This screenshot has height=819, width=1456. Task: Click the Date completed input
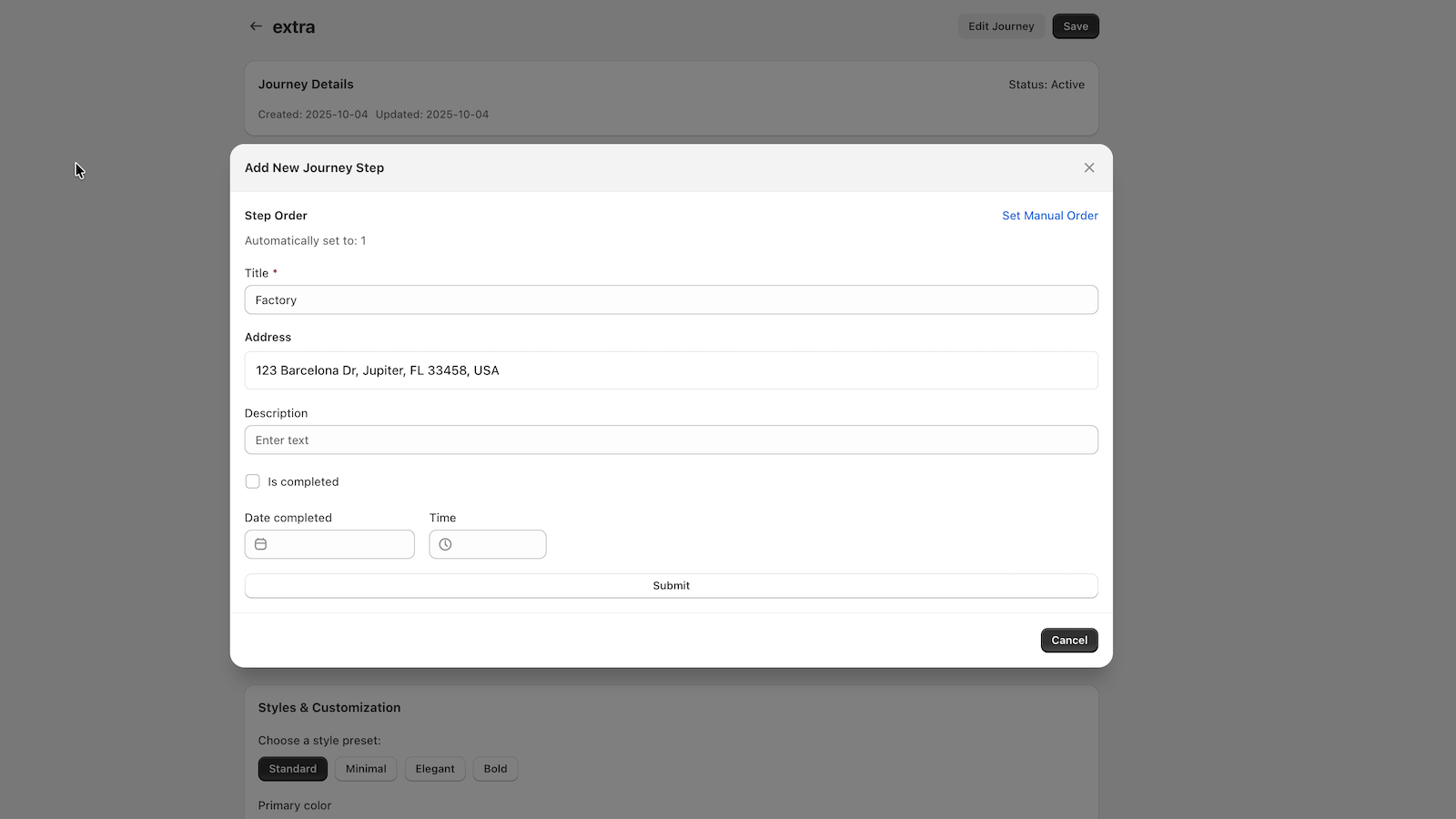click(x=346, y=543)
